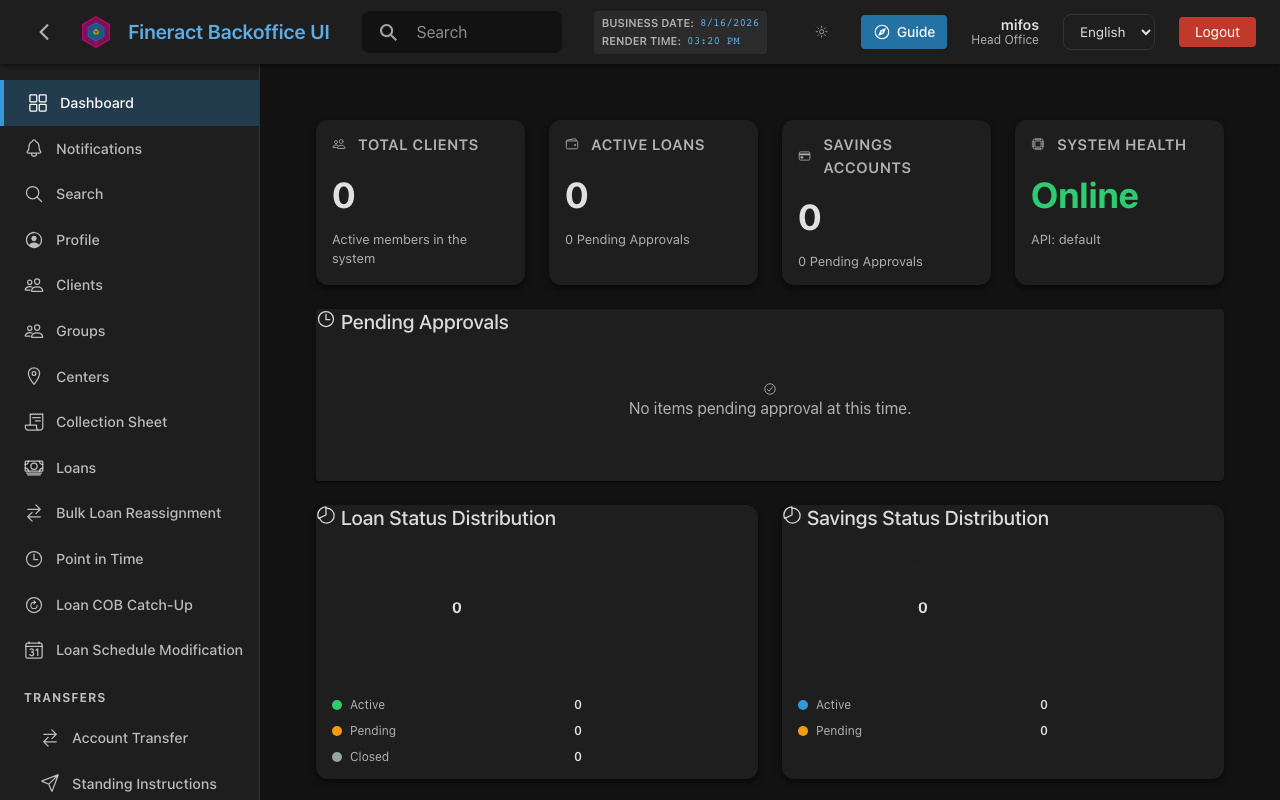Image resolution: width=1280 pixels, height=800 pixels.
Task: Open Standing Instructions link
Action: point(144,784)
